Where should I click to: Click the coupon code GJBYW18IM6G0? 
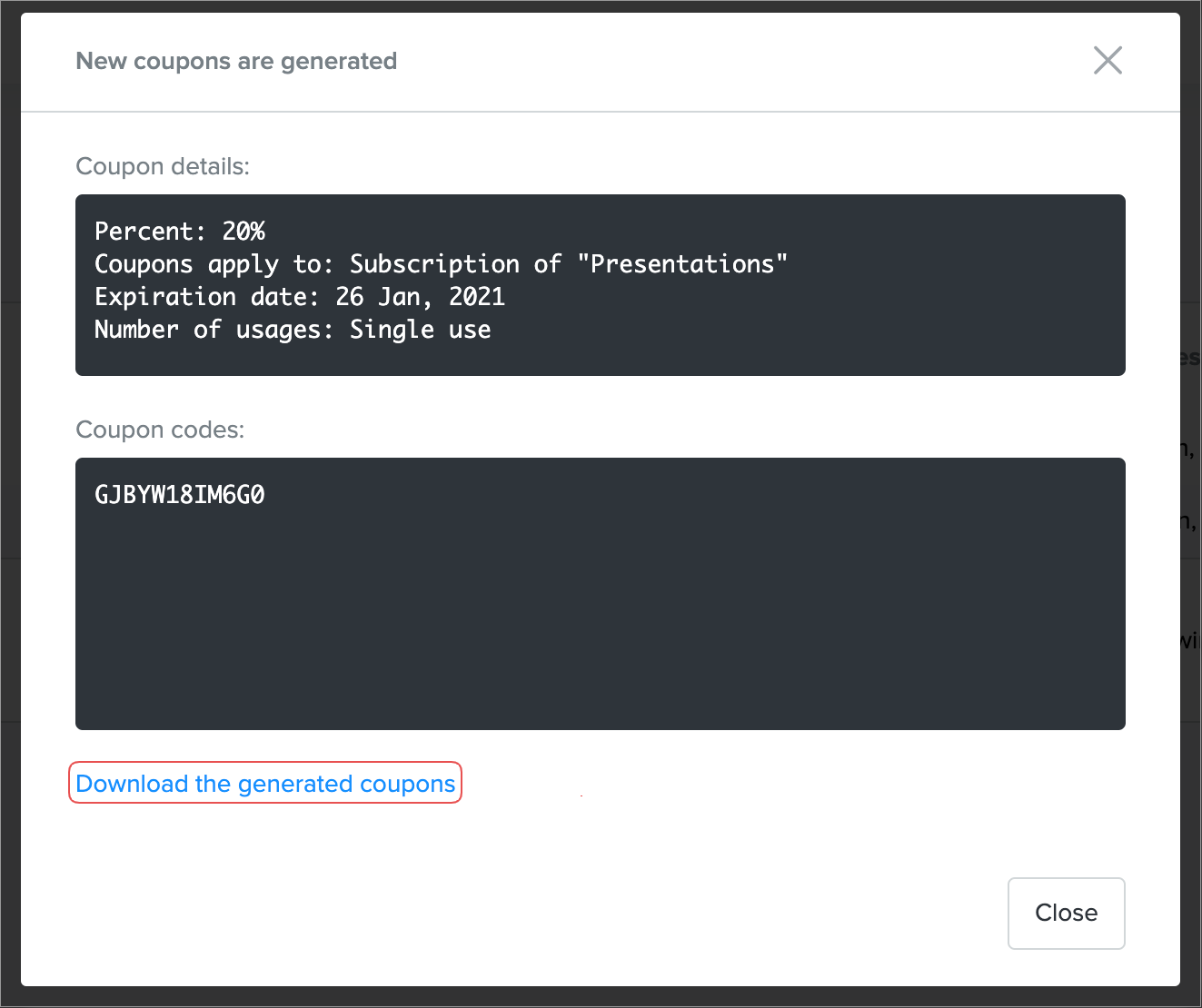180,495
